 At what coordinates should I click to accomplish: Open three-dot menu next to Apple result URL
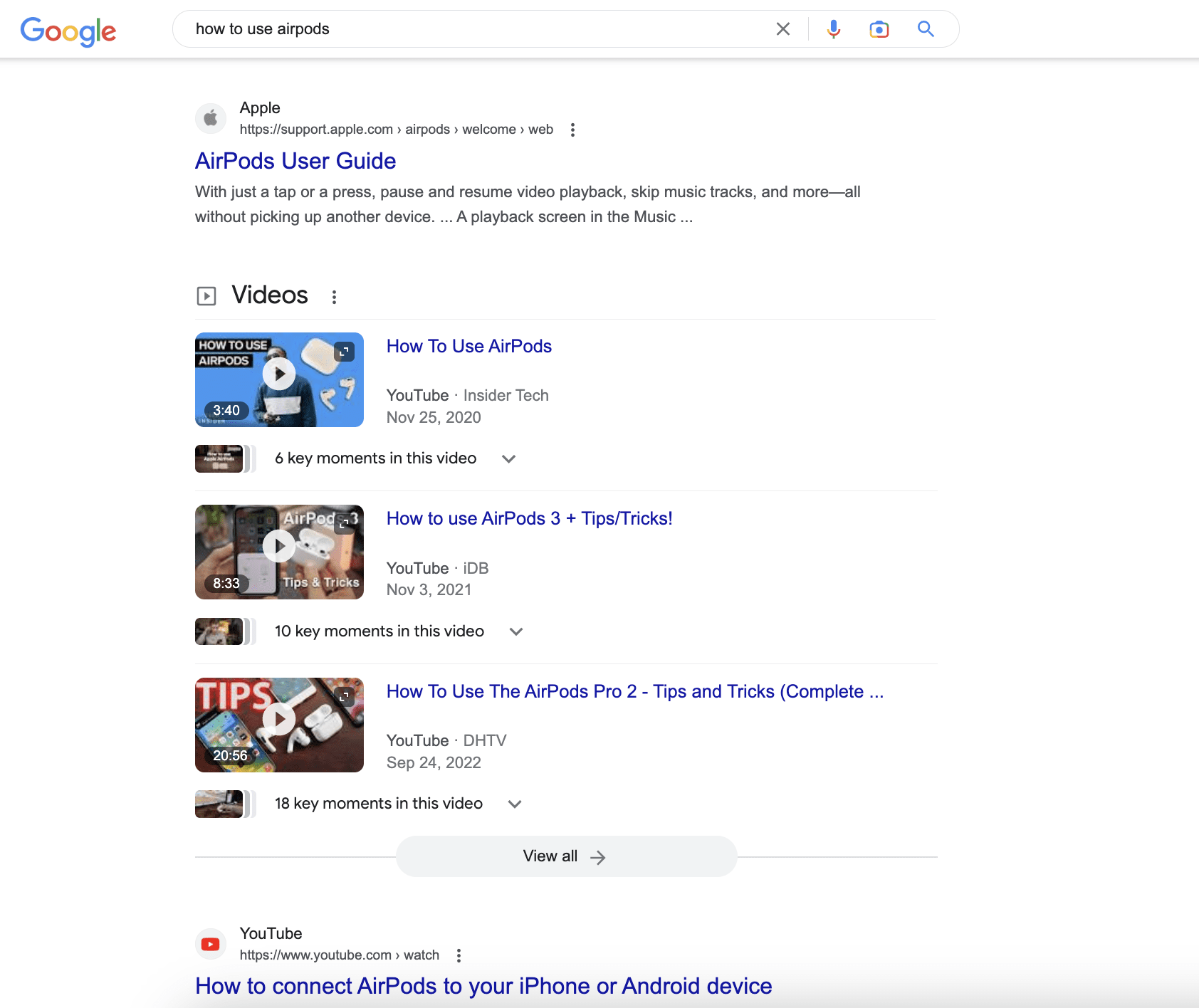(572, 130)
